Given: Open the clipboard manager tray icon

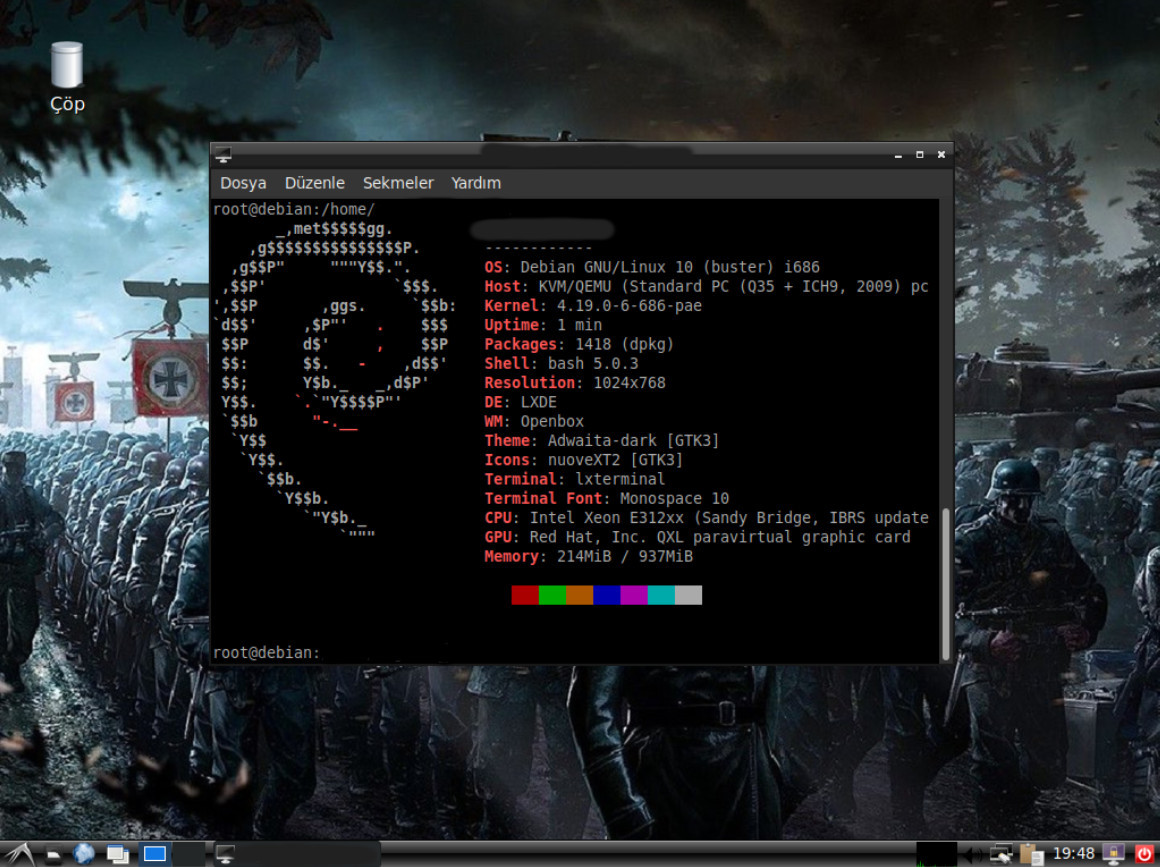Looking at the screenshot, I should pos(1031,854).
